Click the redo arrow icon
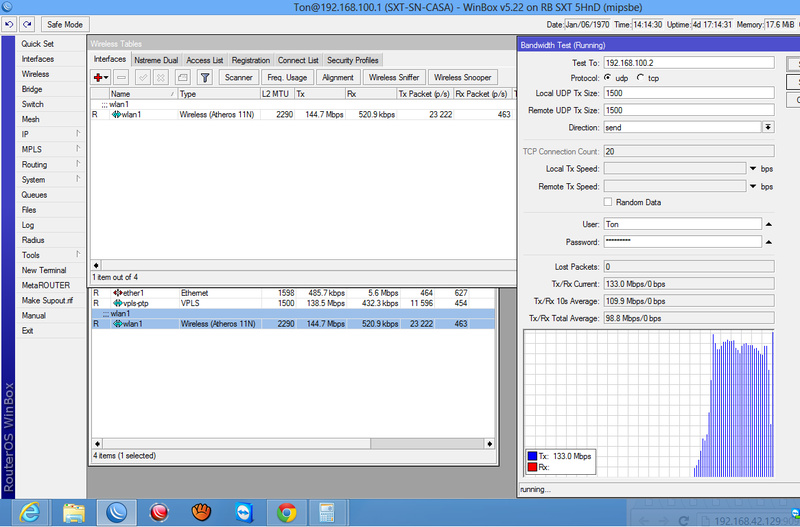 28,24
